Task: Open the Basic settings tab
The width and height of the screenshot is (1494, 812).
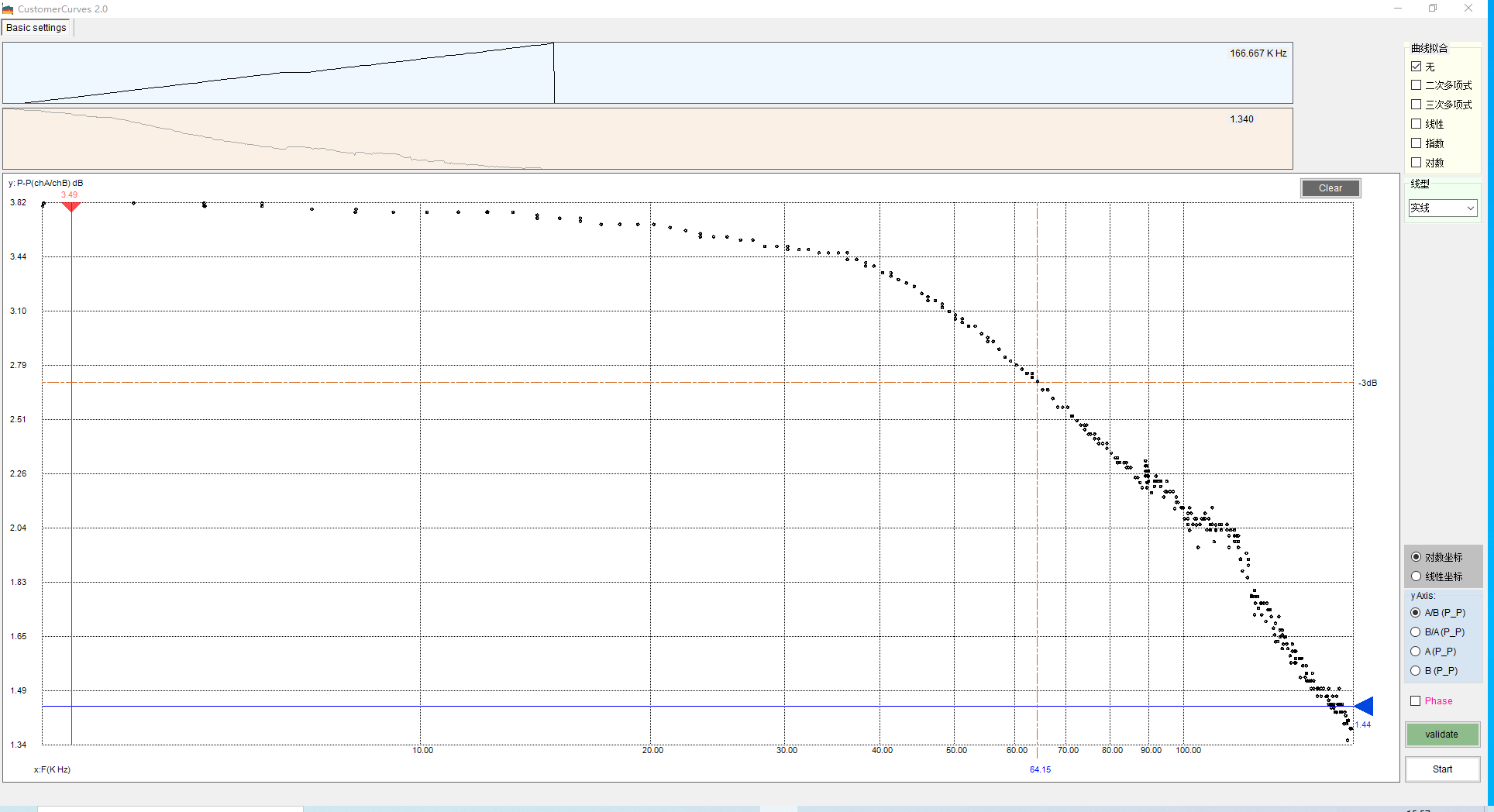Action: pos(36,28)
